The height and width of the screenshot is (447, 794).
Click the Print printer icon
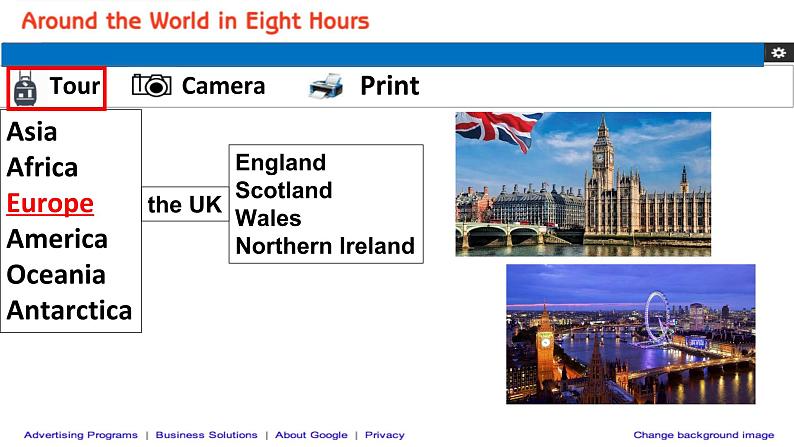pyautogui.click(x=326, y=87)
